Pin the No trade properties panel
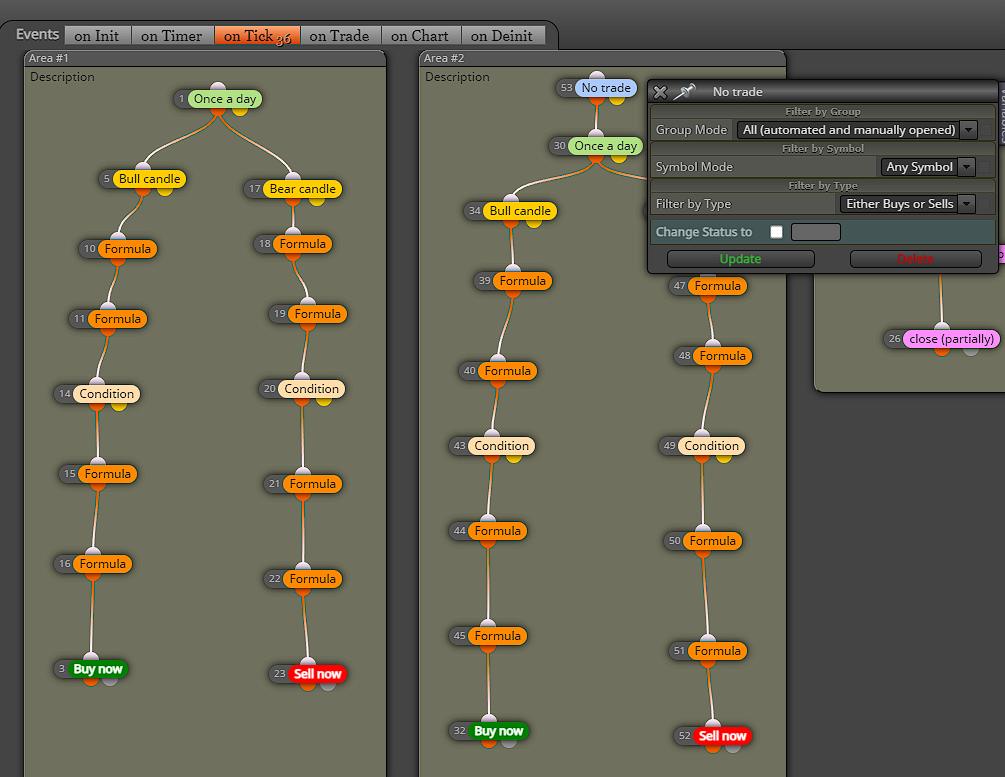Image resolution: width=1005 pixels, height=777 pixels. [685, 92]
